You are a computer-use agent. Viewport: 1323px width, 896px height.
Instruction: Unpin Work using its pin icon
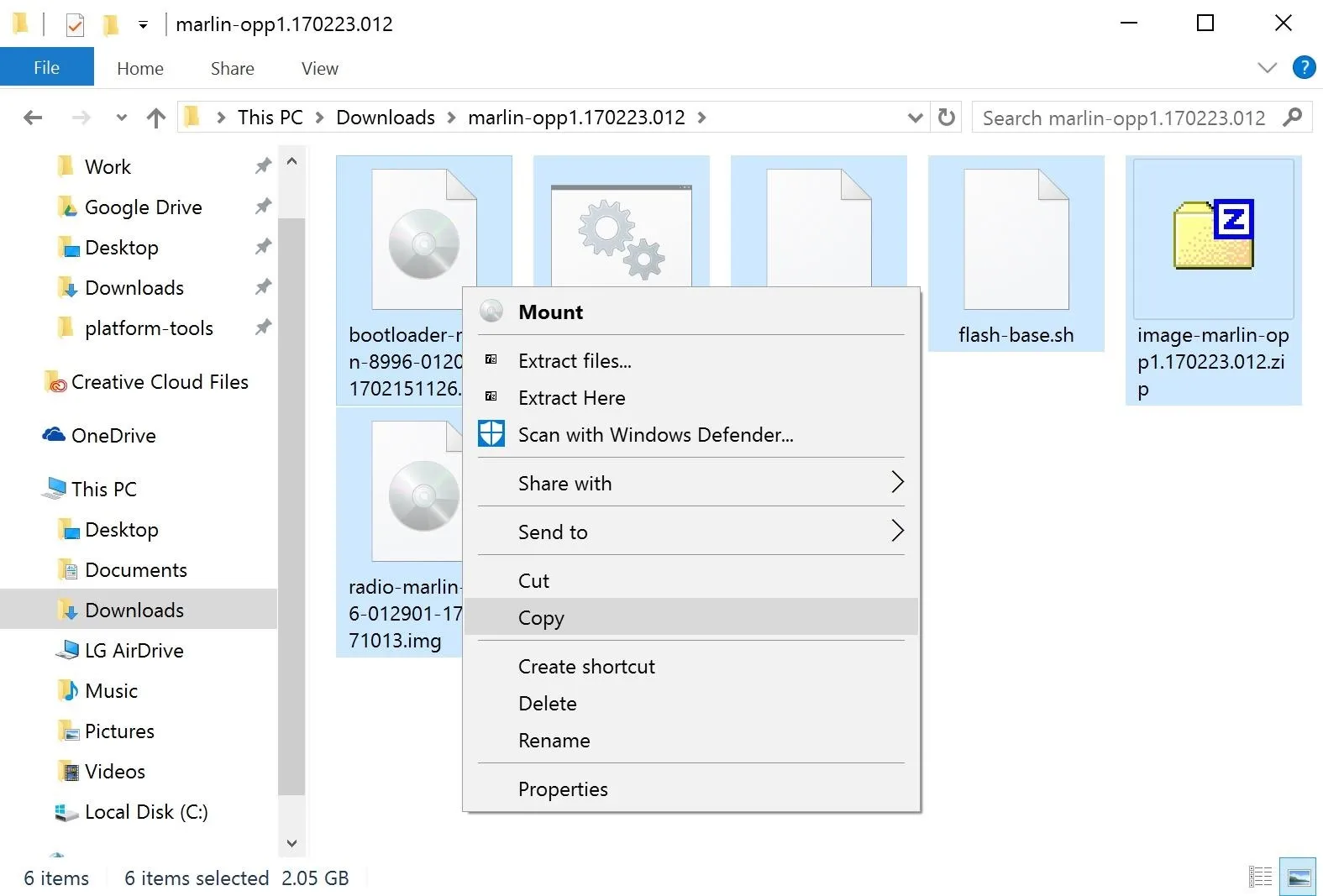[263, 166]
